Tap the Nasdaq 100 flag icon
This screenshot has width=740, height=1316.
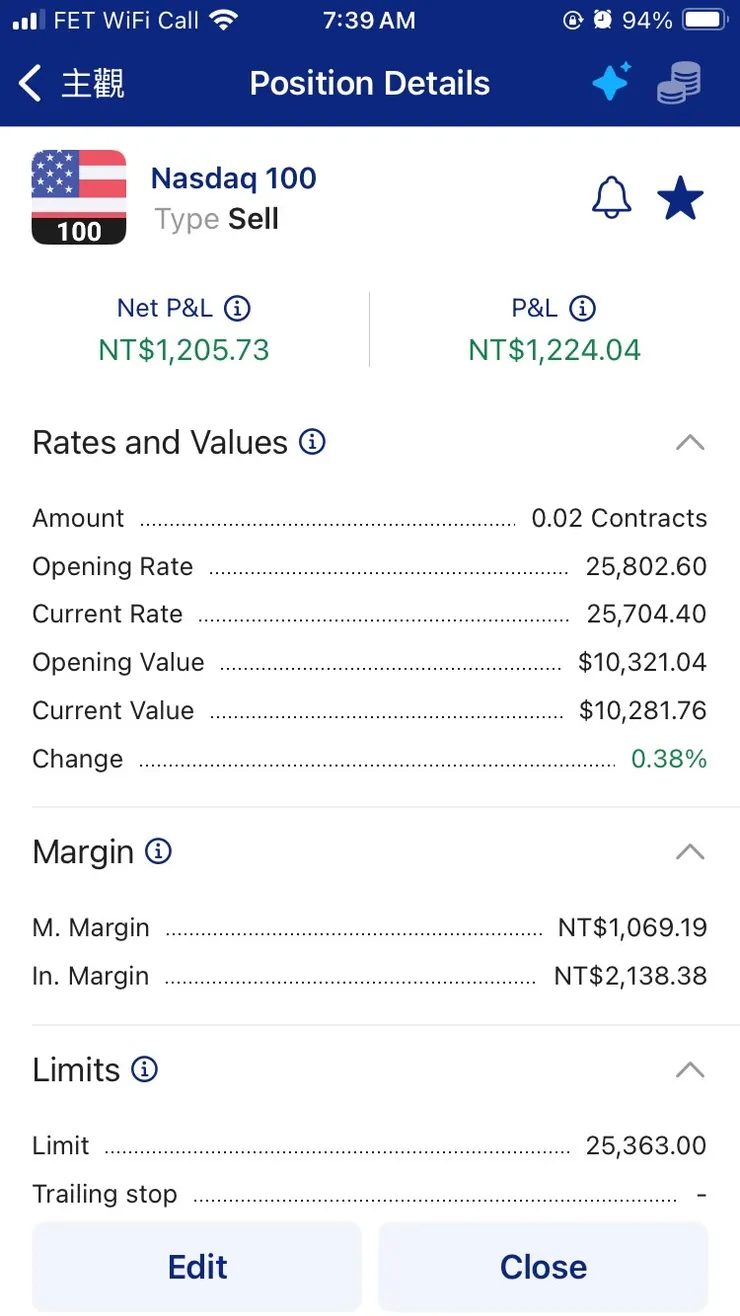coord(79,197)
